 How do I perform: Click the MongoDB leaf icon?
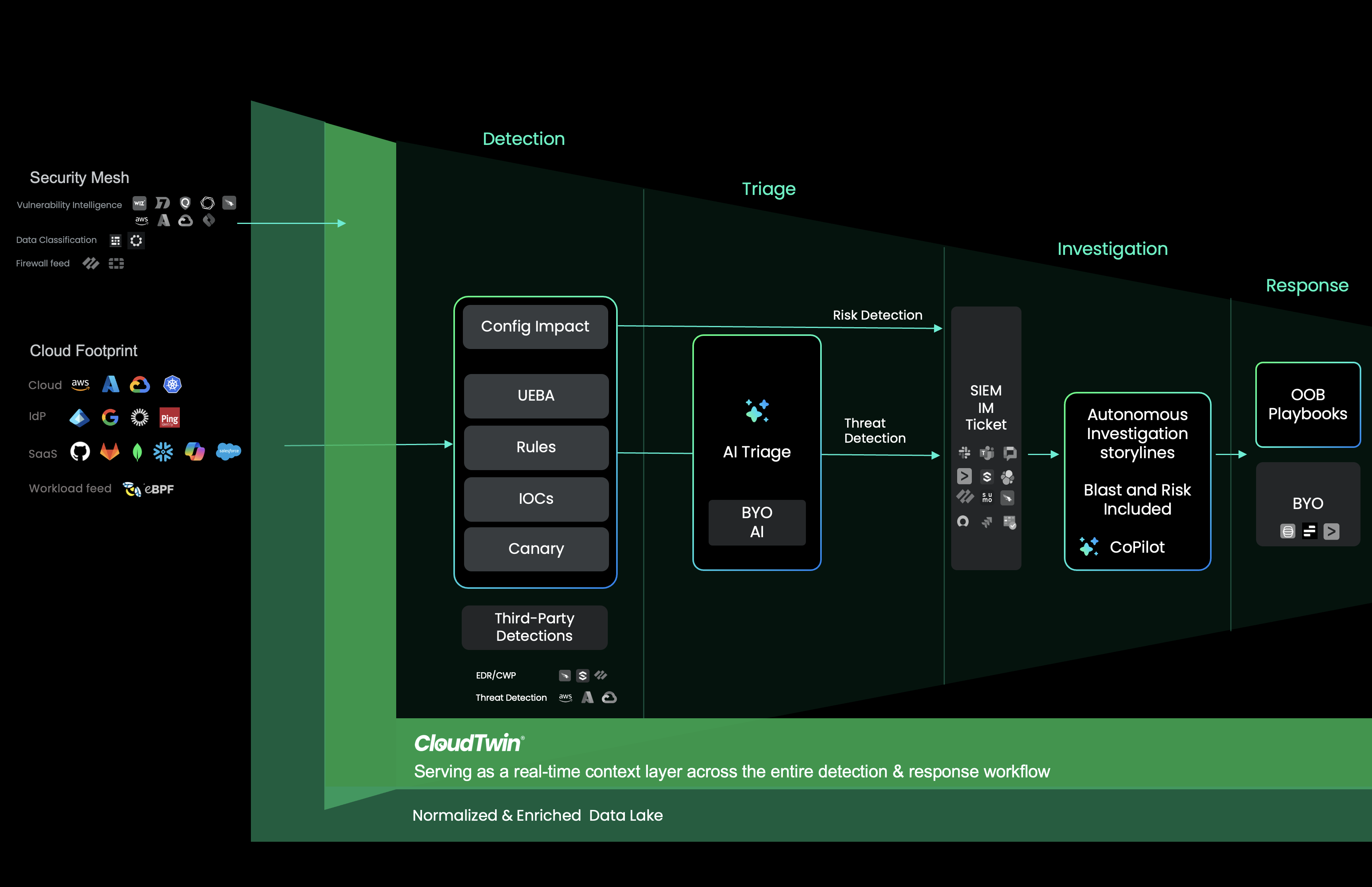click(137, 452)
